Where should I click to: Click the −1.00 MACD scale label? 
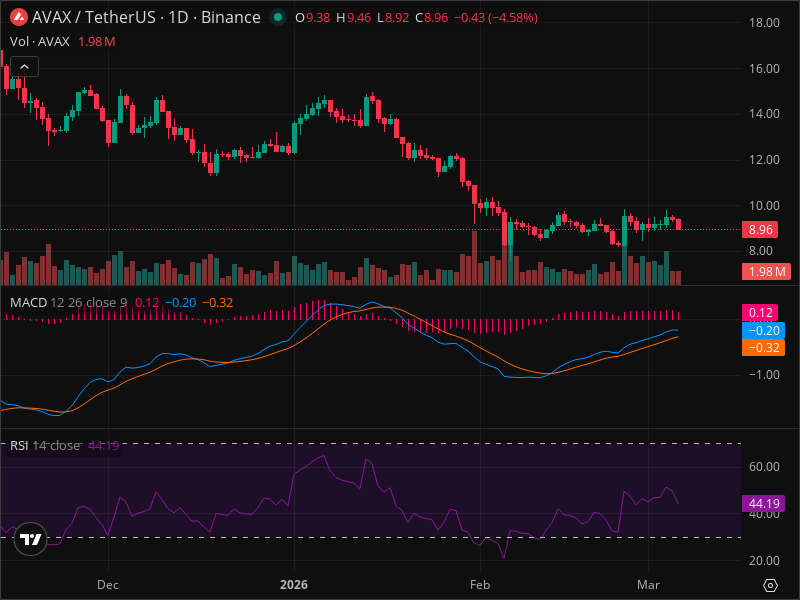[x=764, y=374]
